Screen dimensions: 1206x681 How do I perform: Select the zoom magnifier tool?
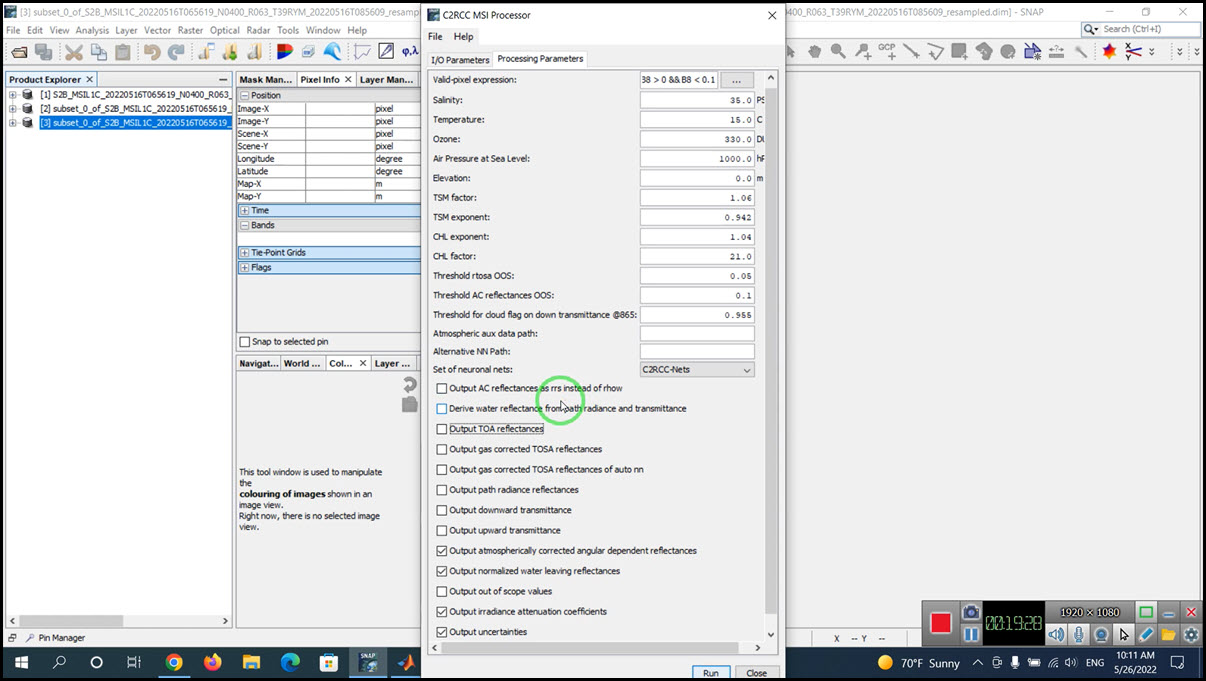(838, 52)
